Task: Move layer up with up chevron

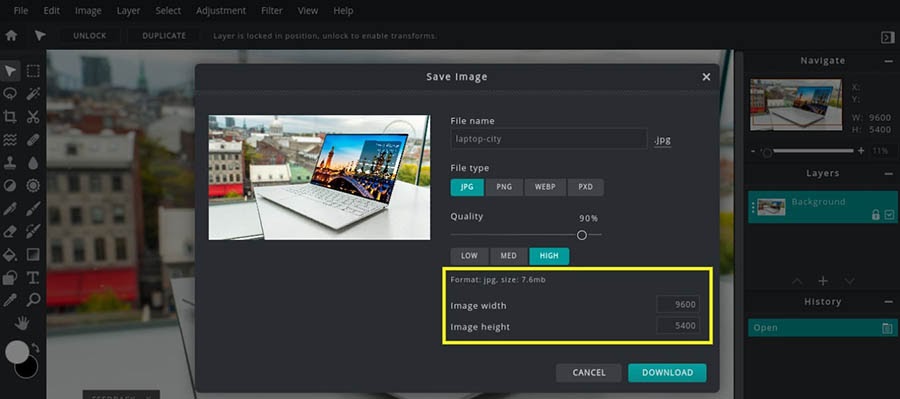Action: (796, 281)
